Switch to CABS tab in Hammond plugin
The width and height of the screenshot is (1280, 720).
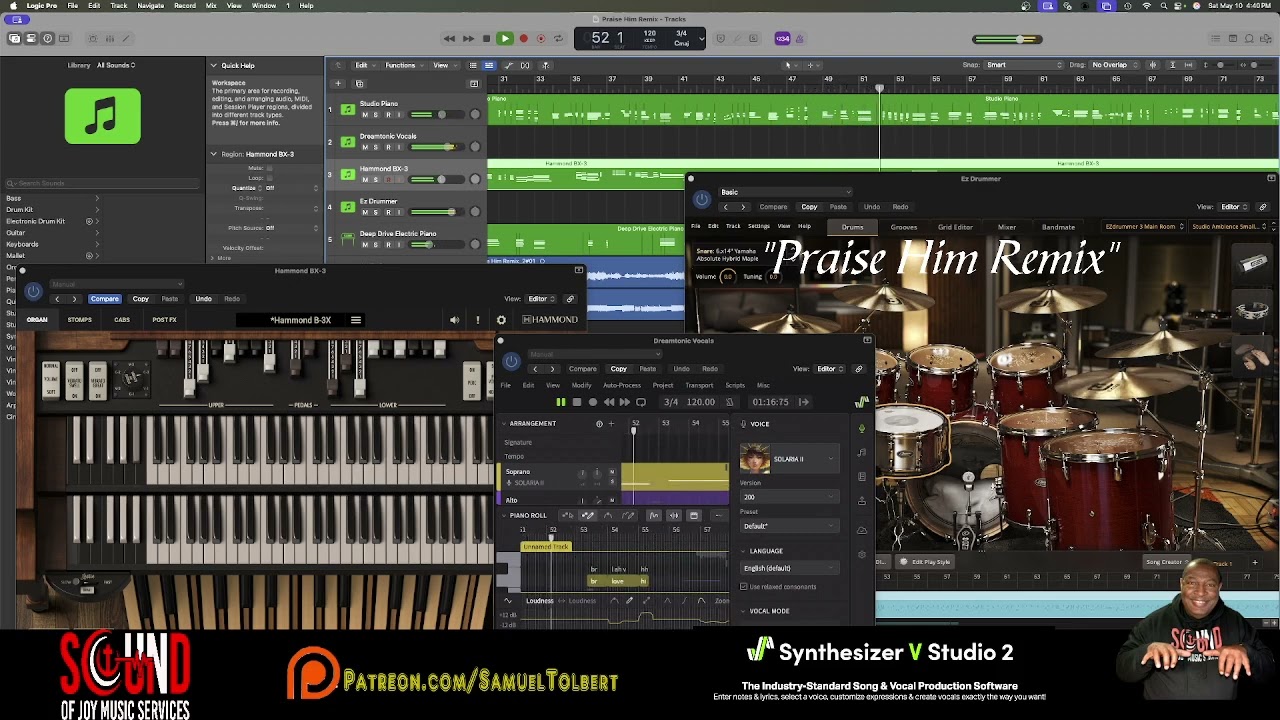coord(122,320)
